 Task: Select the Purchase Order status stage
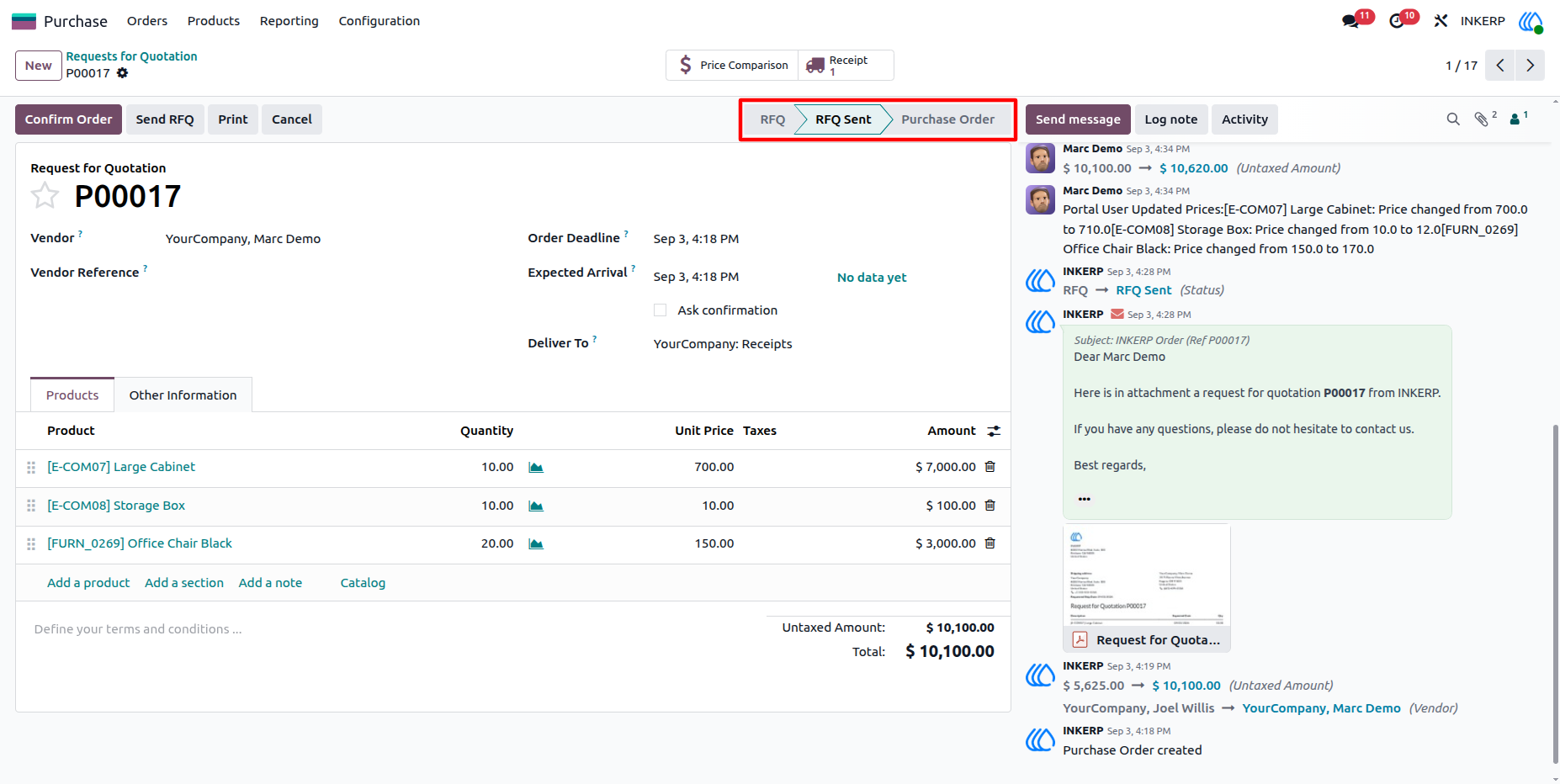point(947,119)
